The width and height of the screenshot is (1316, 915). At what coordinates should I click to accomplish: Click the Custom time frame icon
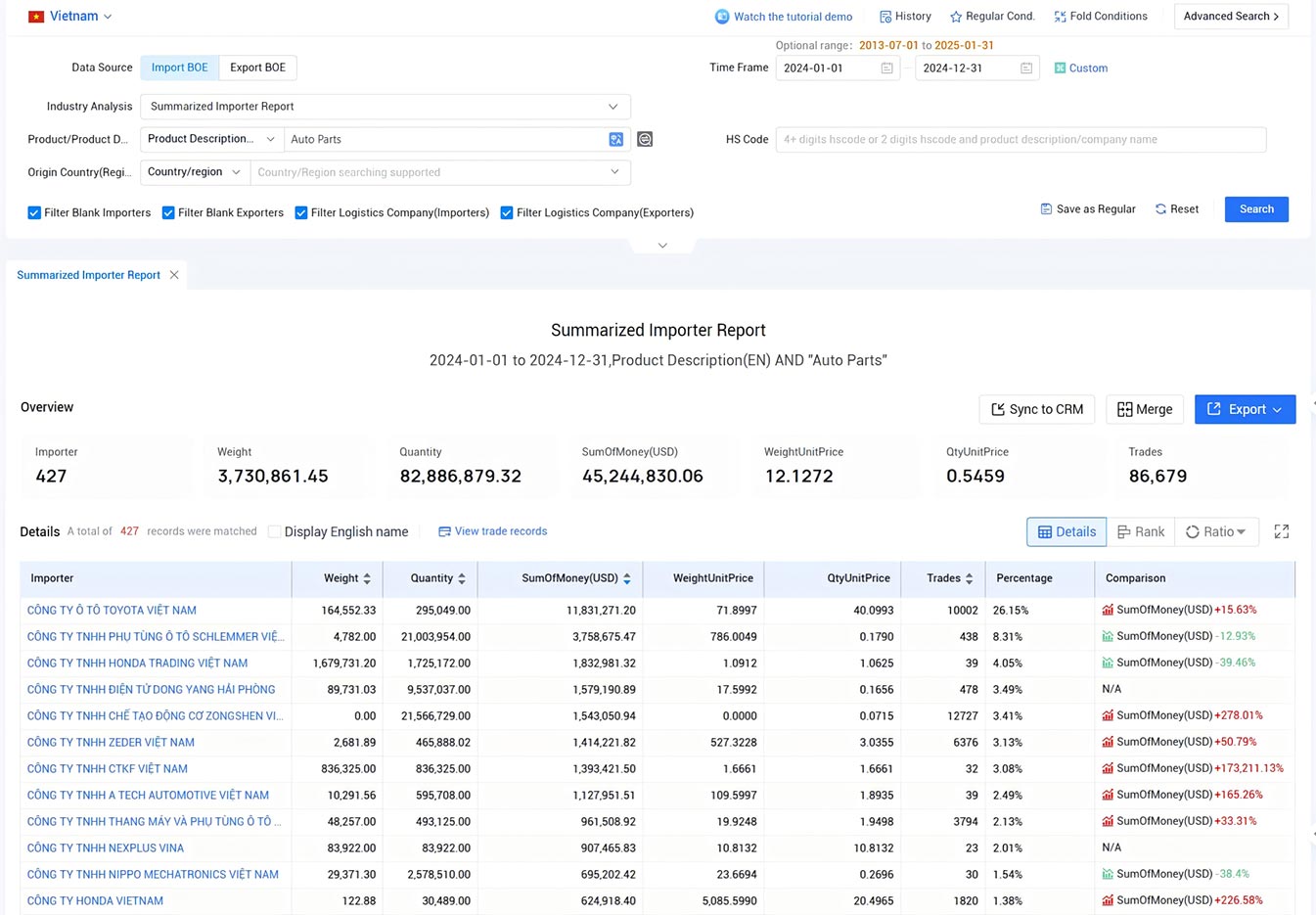coord(1060,69)
